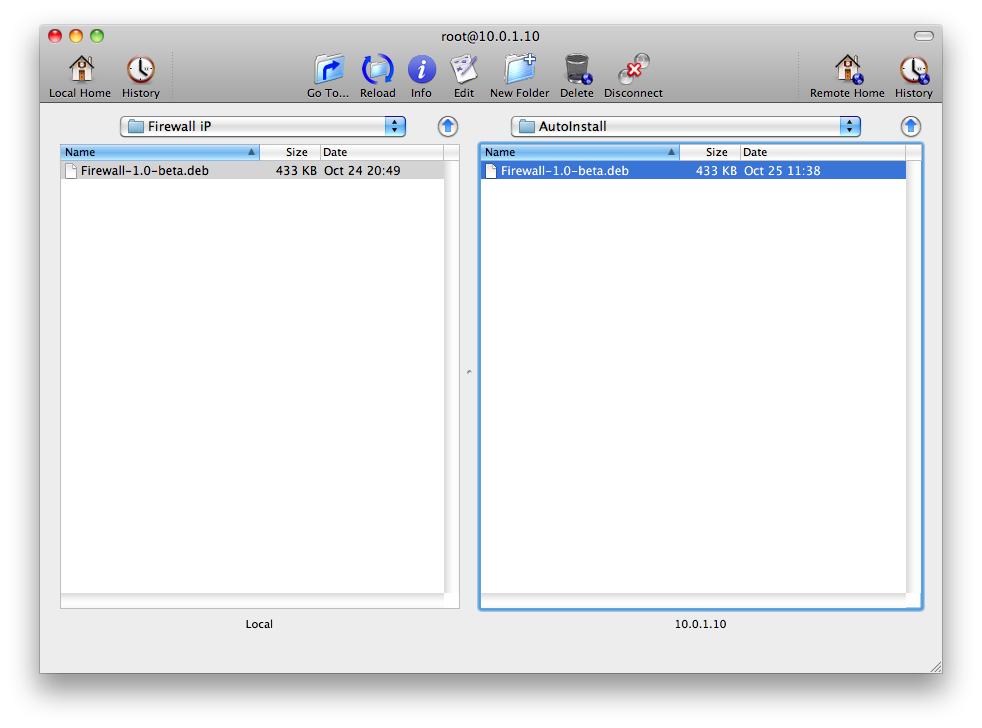Reload the directory listing

pyautogui.click(x=378, y=70)
